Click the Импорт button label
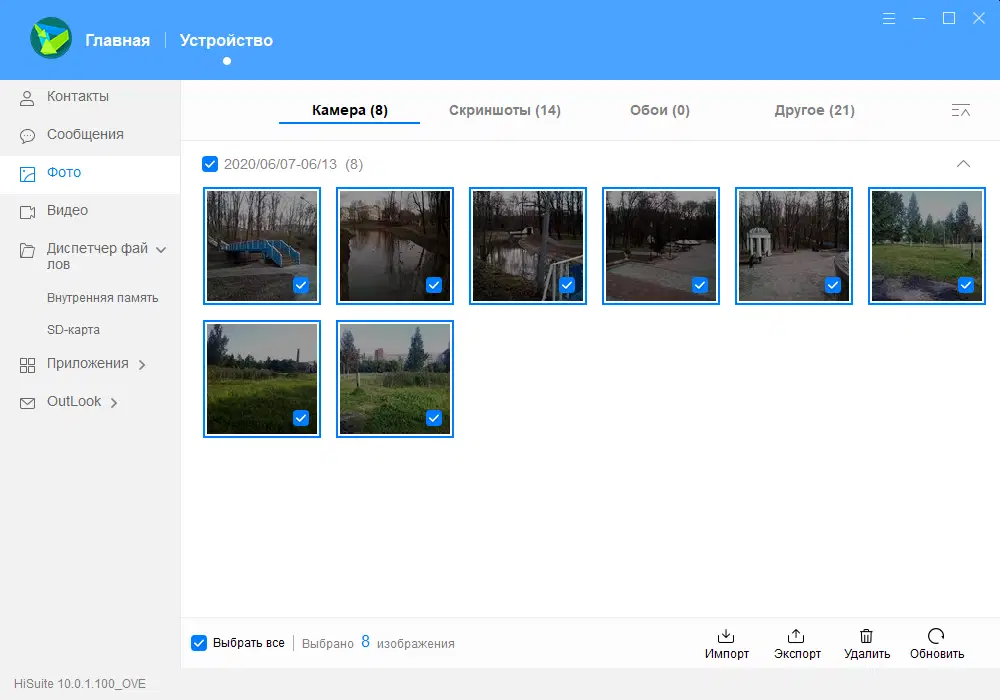 pos(726,654)
